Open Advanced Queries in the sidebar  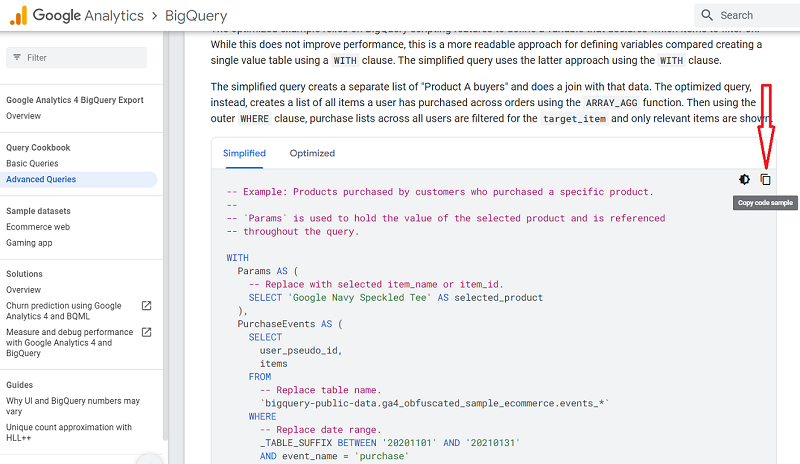[41, 179]
